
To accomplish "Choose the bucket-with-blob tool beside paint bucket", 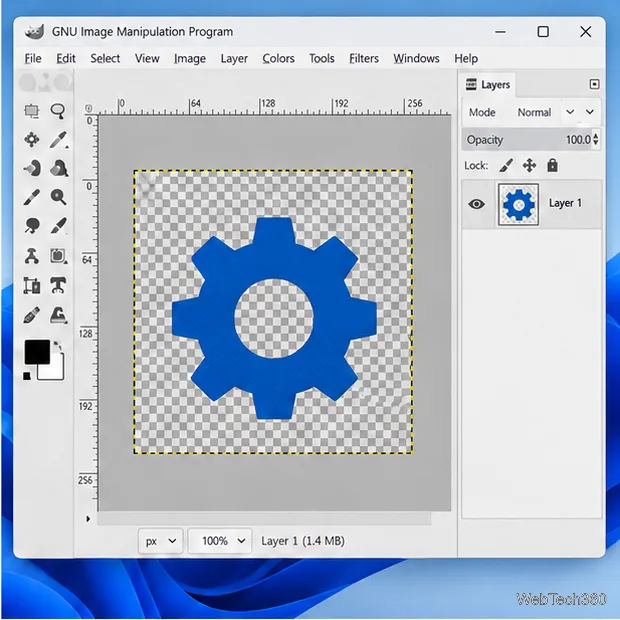I will (x=59, y=168).
